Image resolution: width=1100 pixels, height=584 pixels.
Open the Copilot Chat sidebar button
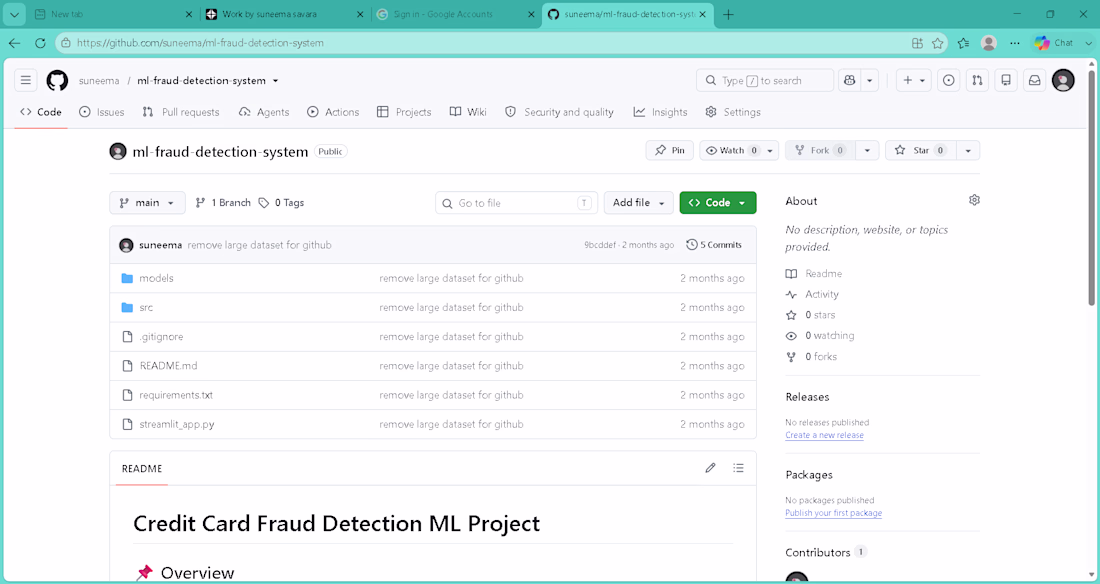click(1054, 43)
